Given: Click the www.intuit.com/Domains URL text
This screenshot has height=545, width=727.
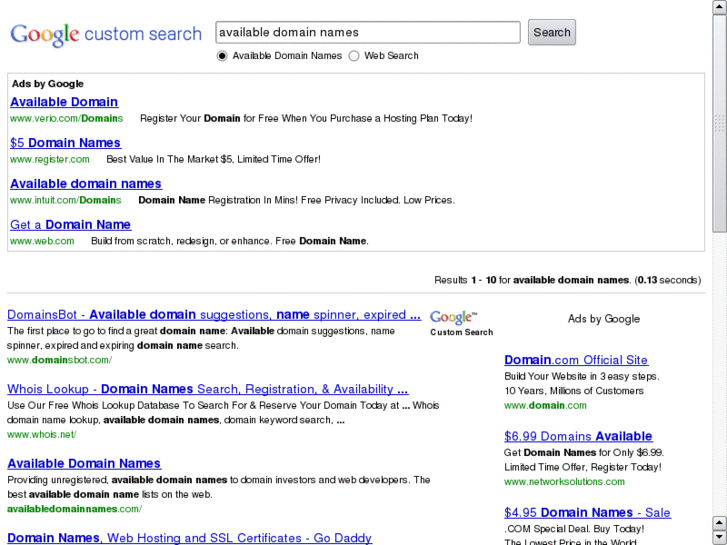Looking at the screenshot, I should pos(65,200).
